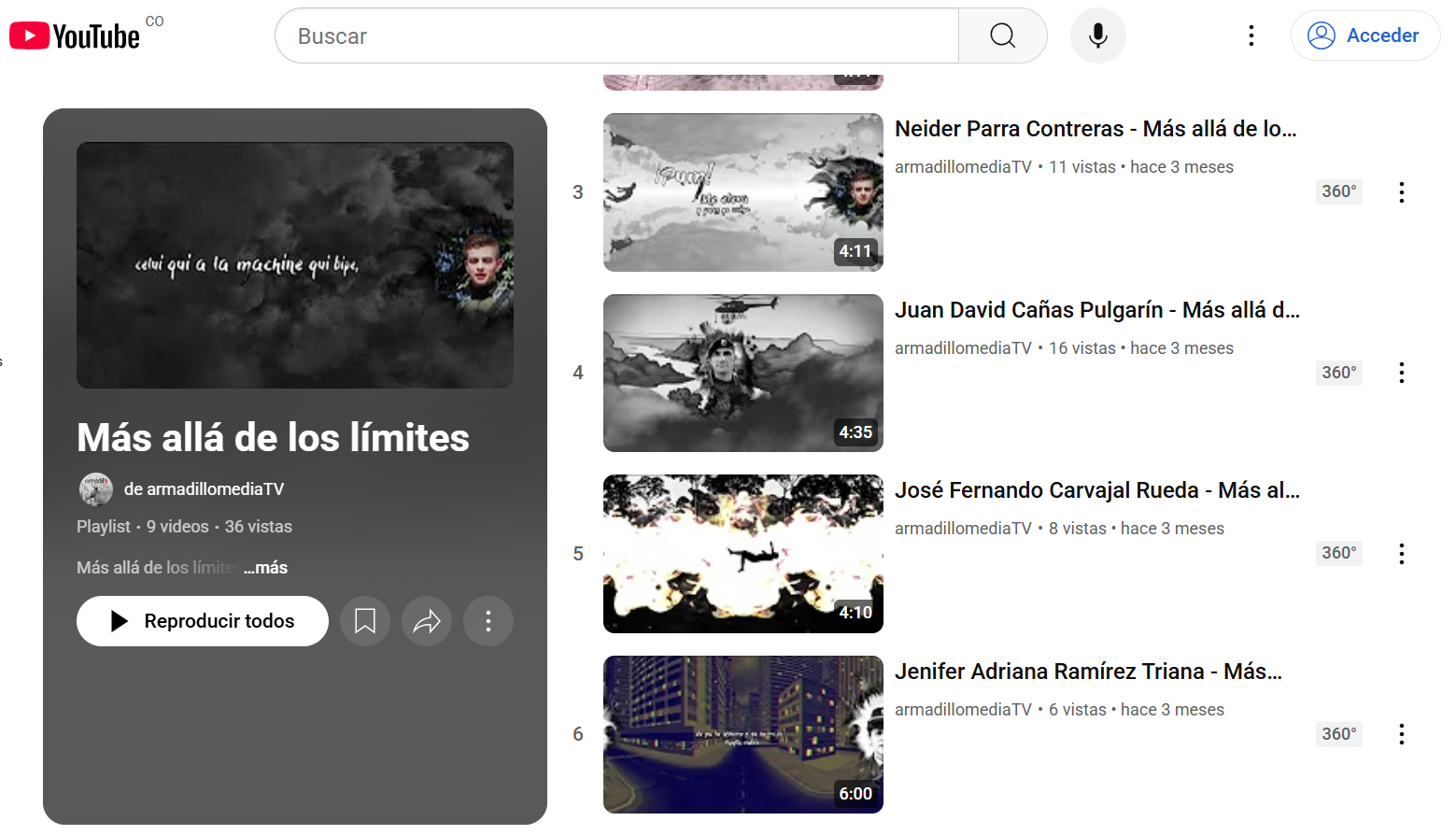Click in the Buscar search field
The width and height of the screenshot is (1456, 835).
point(616,36)
